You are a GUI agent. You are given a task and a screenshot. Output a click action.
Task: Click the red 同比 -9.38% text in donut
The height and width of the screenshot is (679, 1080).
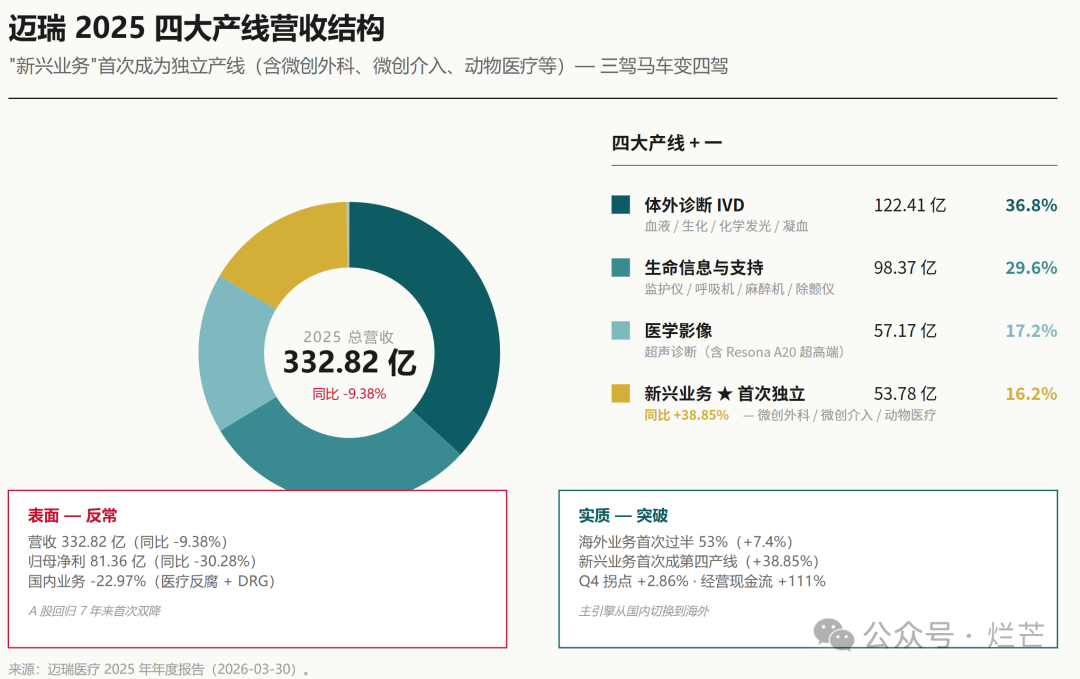349,394
